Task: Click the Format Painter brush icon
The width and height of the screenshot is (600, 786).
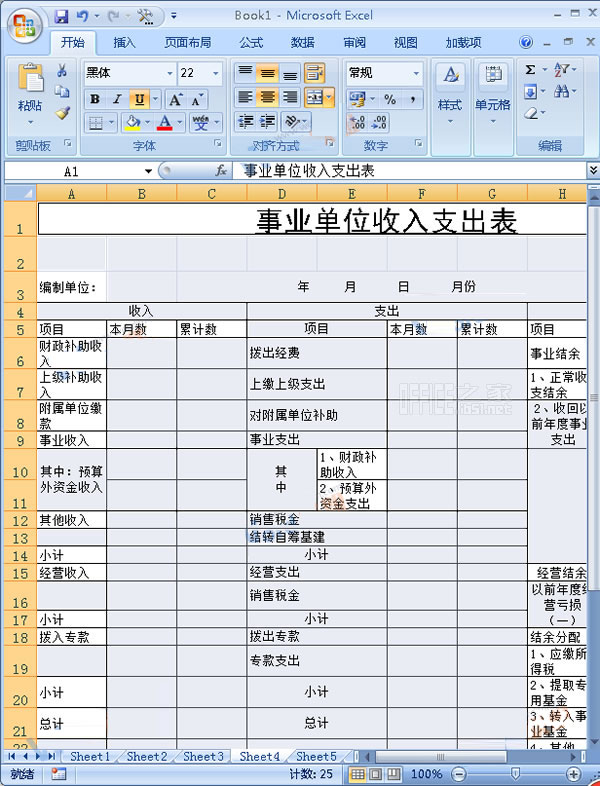Action: (62, 112)
